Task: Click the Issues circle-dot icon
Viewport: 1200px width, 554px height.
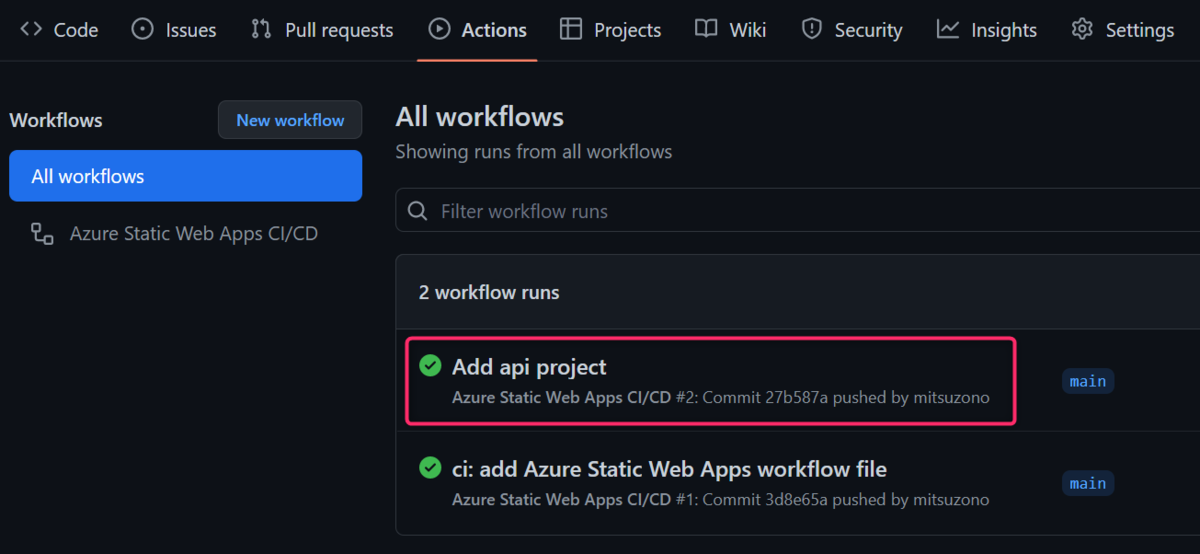Action: [x=143, y=29]
